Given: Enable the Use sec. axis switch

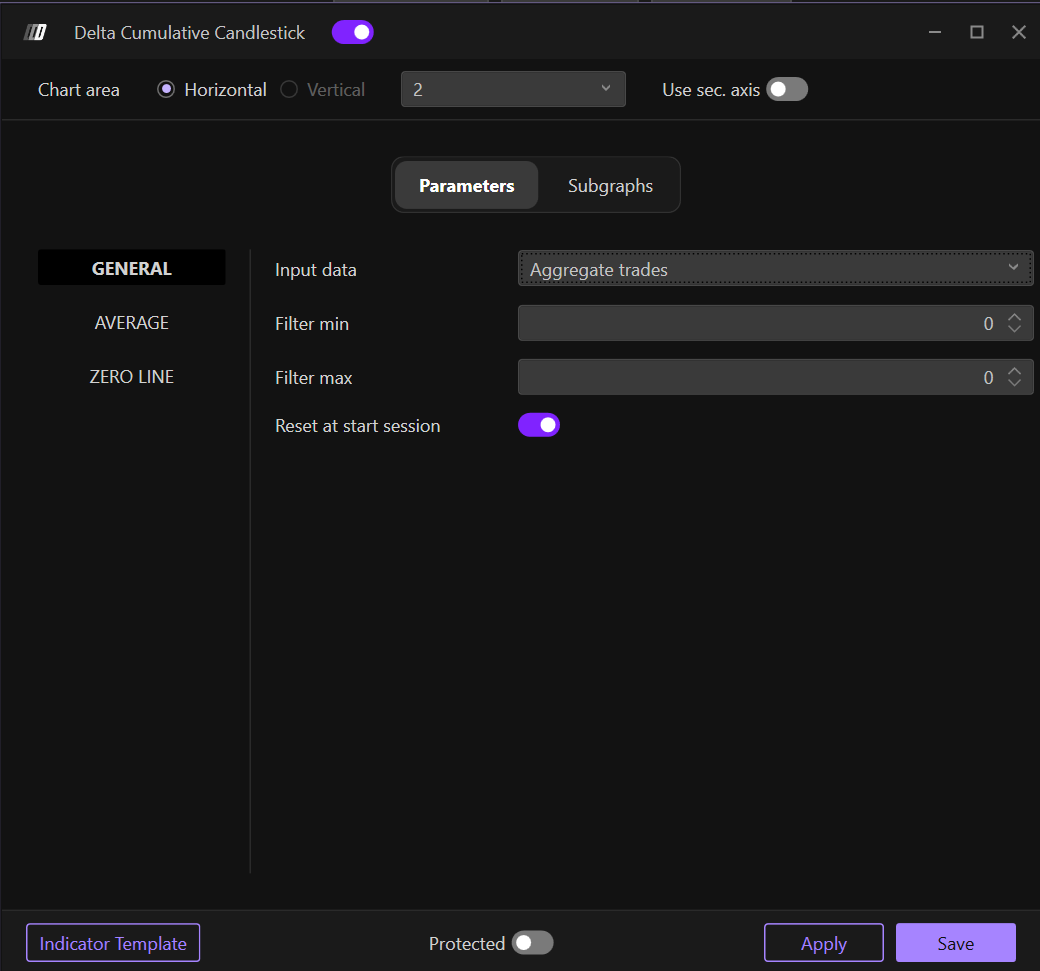Looking at the screenshot, I should (787, 90).
